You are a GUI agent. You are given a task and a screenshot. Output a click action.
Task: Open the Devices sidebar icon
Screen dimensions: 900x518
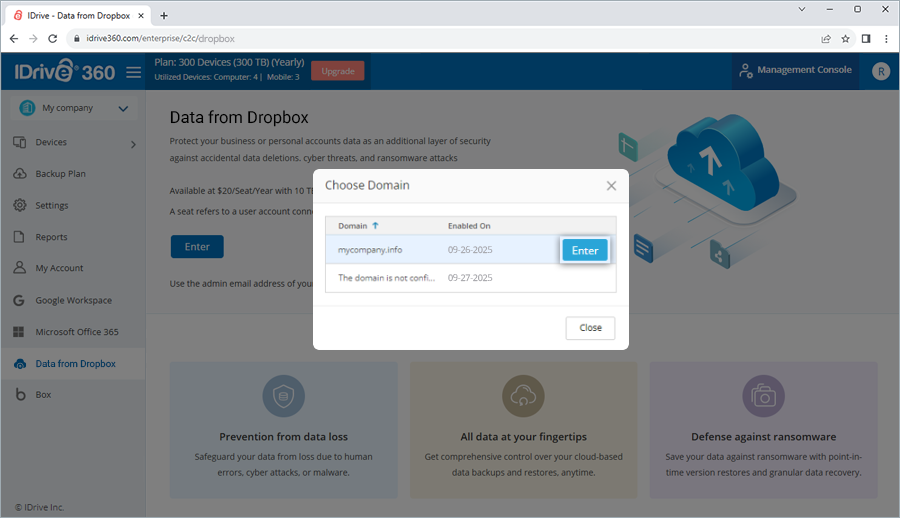[x=20, y=142]
